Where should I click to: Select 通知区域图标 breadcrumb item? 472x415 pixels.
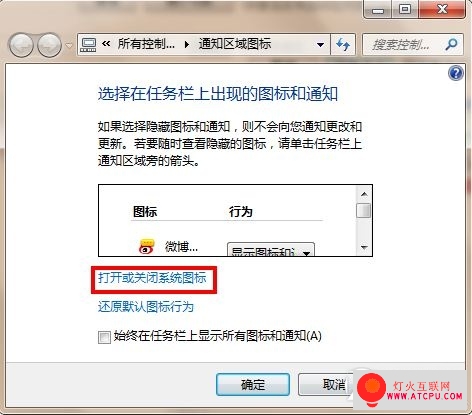pos(235,44)
